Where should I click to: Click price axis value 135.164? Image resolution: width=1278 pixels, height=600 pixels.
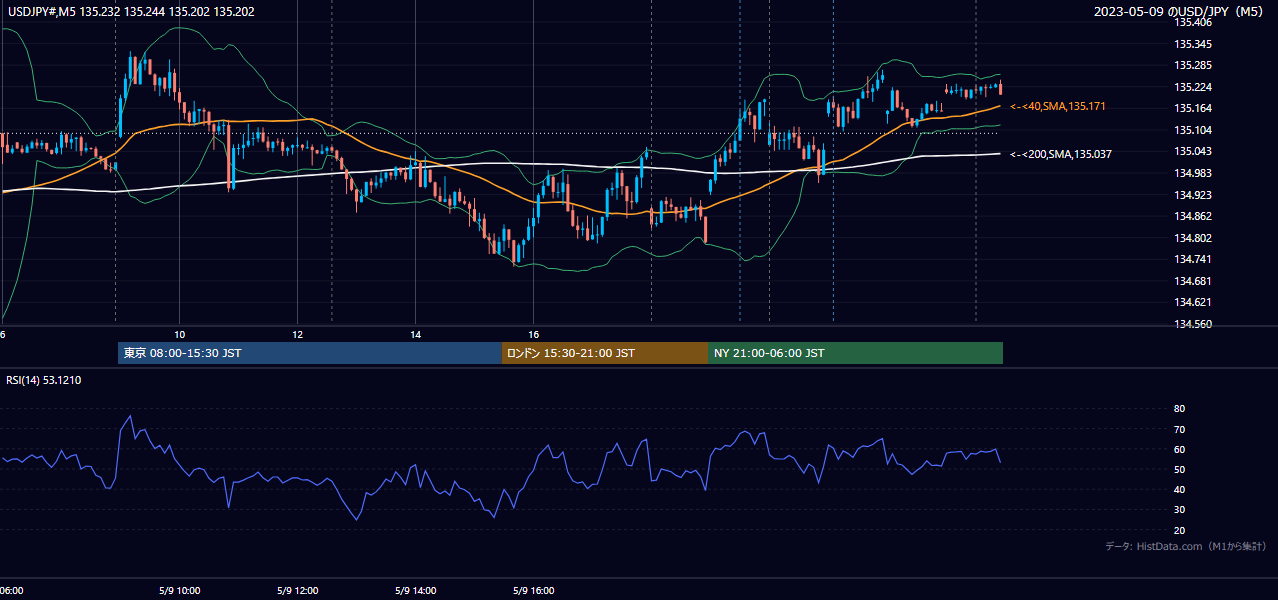pos(1193,109)
